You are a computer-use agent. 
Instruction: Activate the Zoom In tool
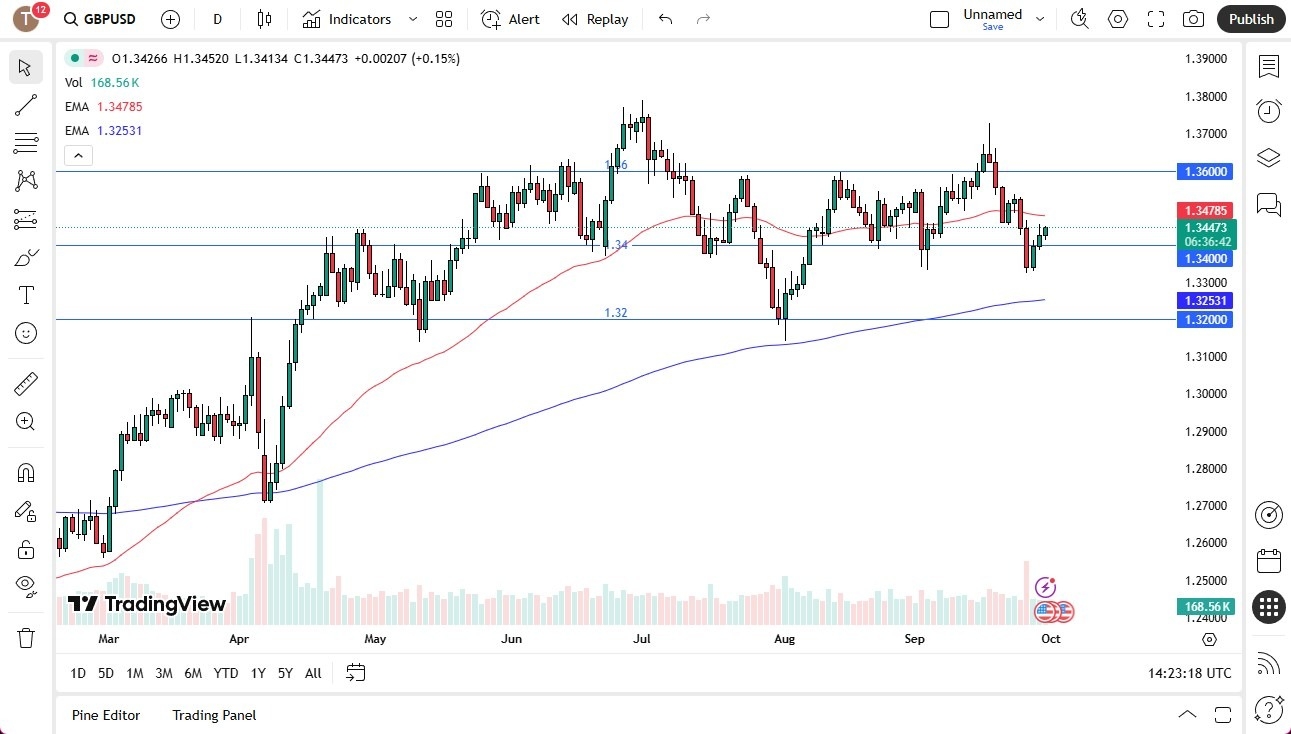(x=25, y=421)
